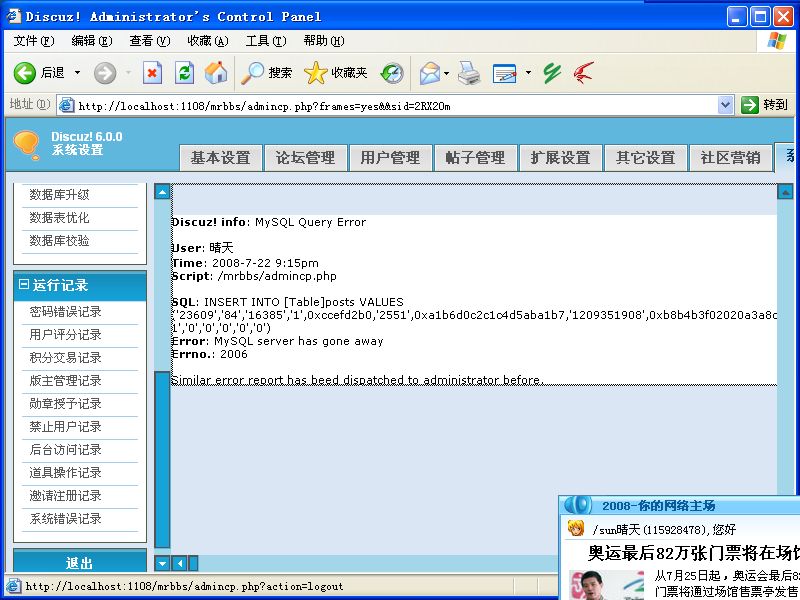Click the Print page icon
This screenshot has height=600, width=800.
pyautogui.click(x=468, y=73)
